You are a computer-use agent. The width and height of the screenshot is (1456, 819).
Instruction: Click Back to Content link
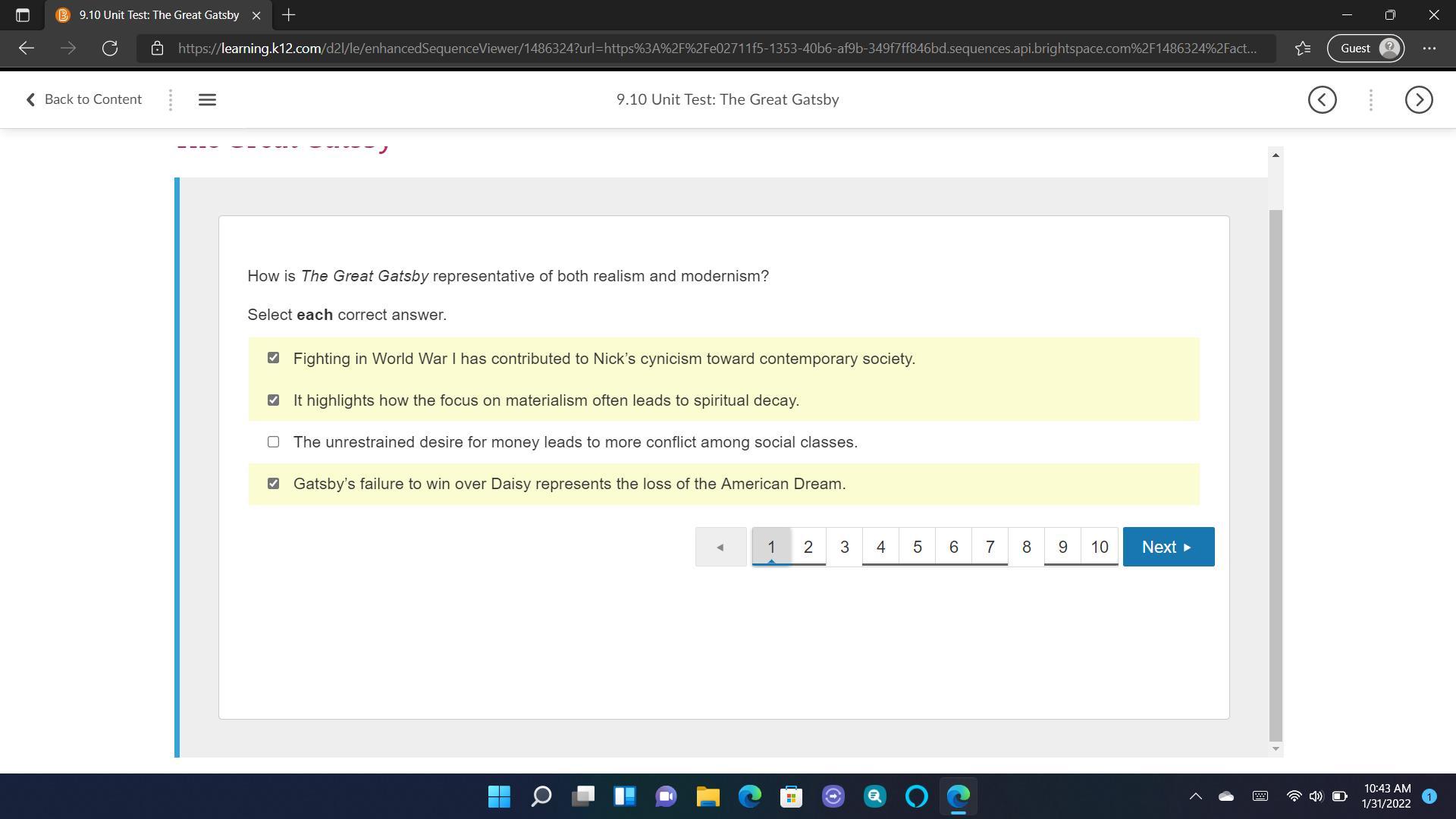[x=83, y=99]
